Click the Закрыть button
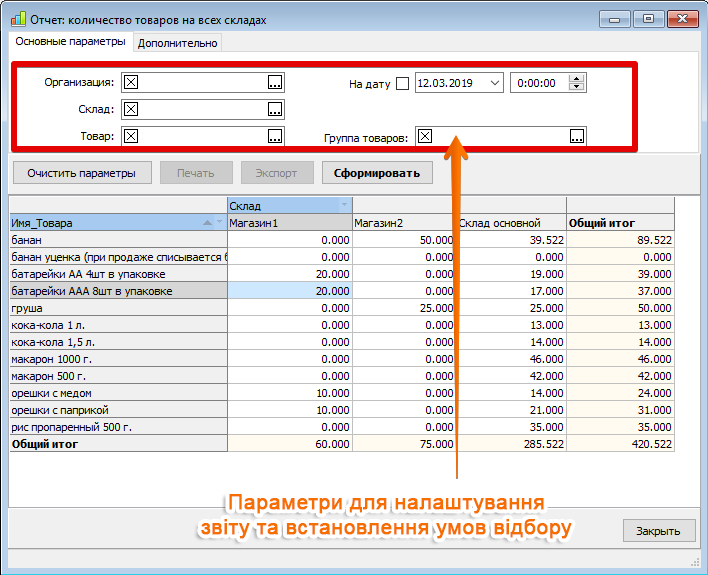The height and width of the screenshot is (575, 708). pos(658,531)
